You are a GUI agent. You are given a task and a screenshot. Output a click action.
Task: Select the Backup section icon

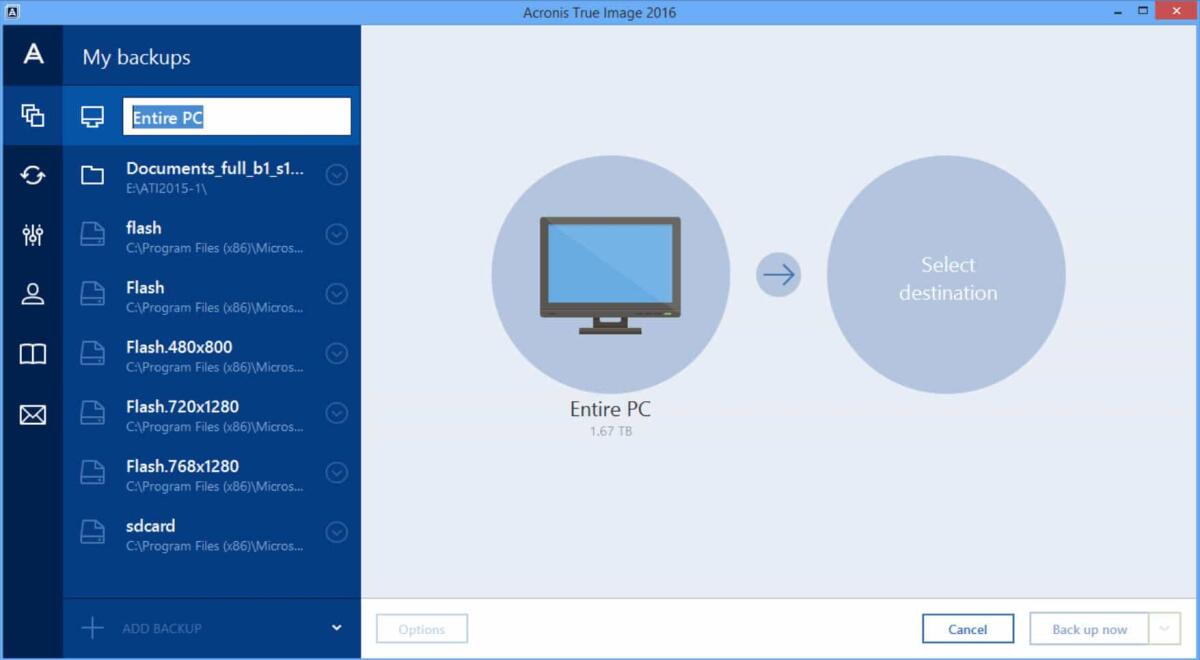pyautogui.click(x=32, y=116)
